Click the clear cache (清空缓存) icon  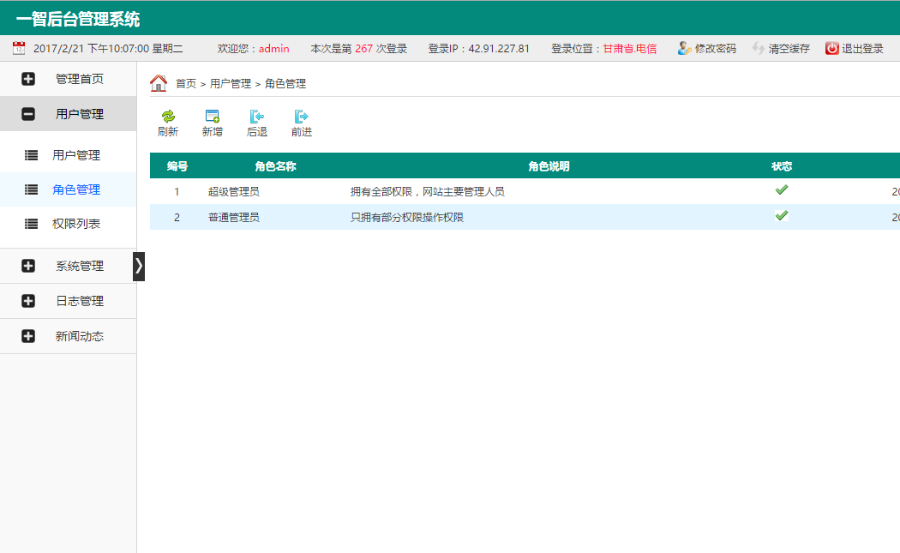[759, 48]
